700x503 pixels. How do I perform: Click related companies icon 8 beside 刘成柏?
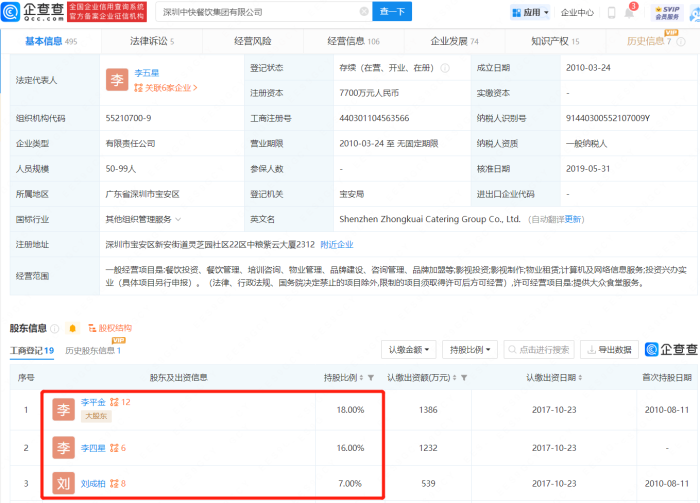point(118,483)
